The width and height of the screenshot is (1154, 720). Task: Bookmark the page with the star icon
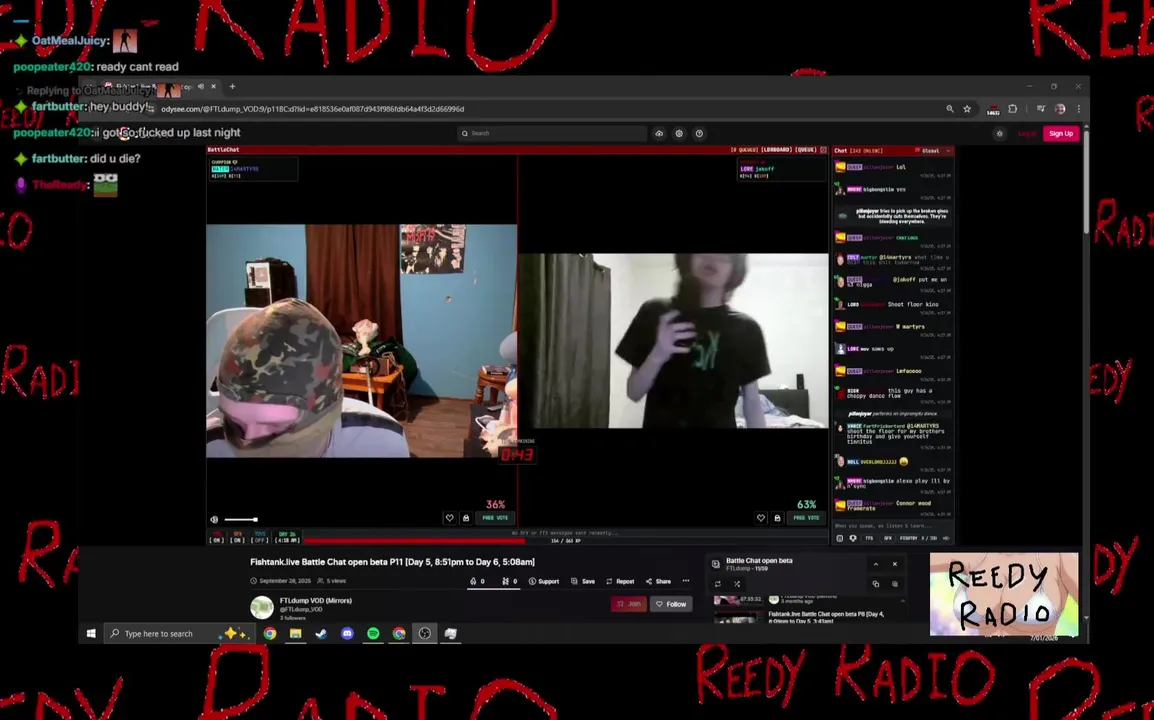[967, 109]
